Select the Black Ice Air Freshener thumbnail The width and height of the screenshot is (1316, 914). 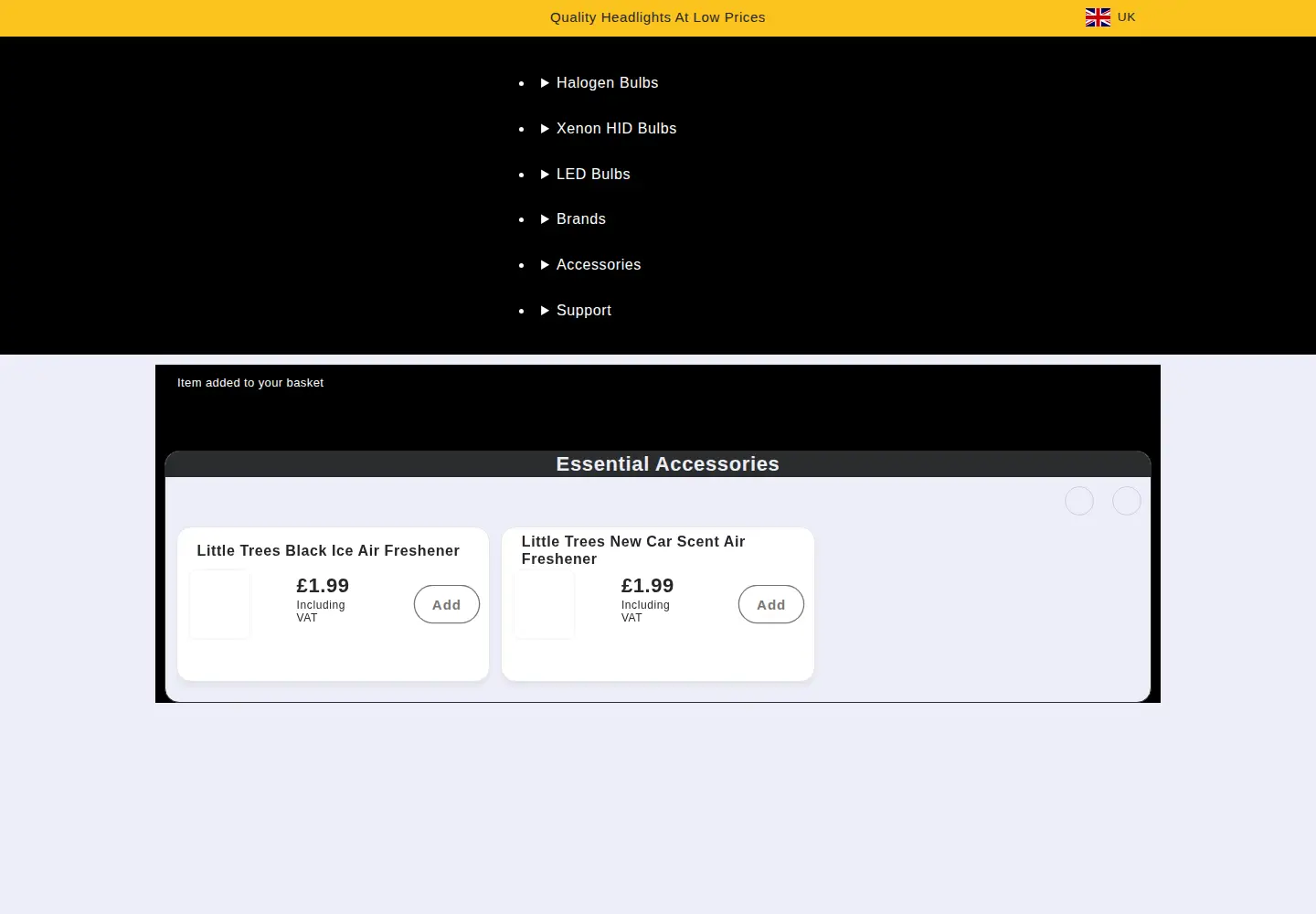(x=219, y=604)
